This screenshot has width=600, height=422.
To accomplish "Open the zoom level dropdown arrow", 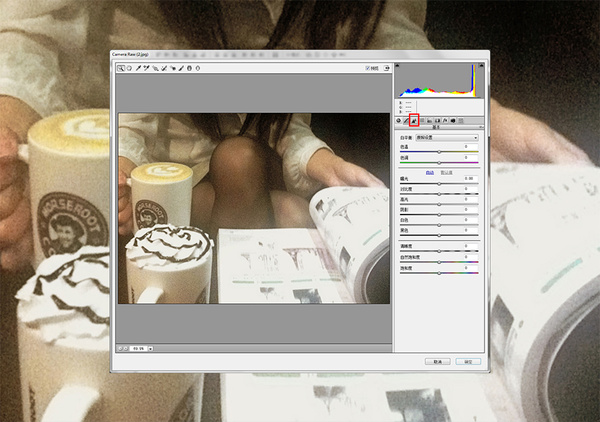I will click(x=150, y=349).
